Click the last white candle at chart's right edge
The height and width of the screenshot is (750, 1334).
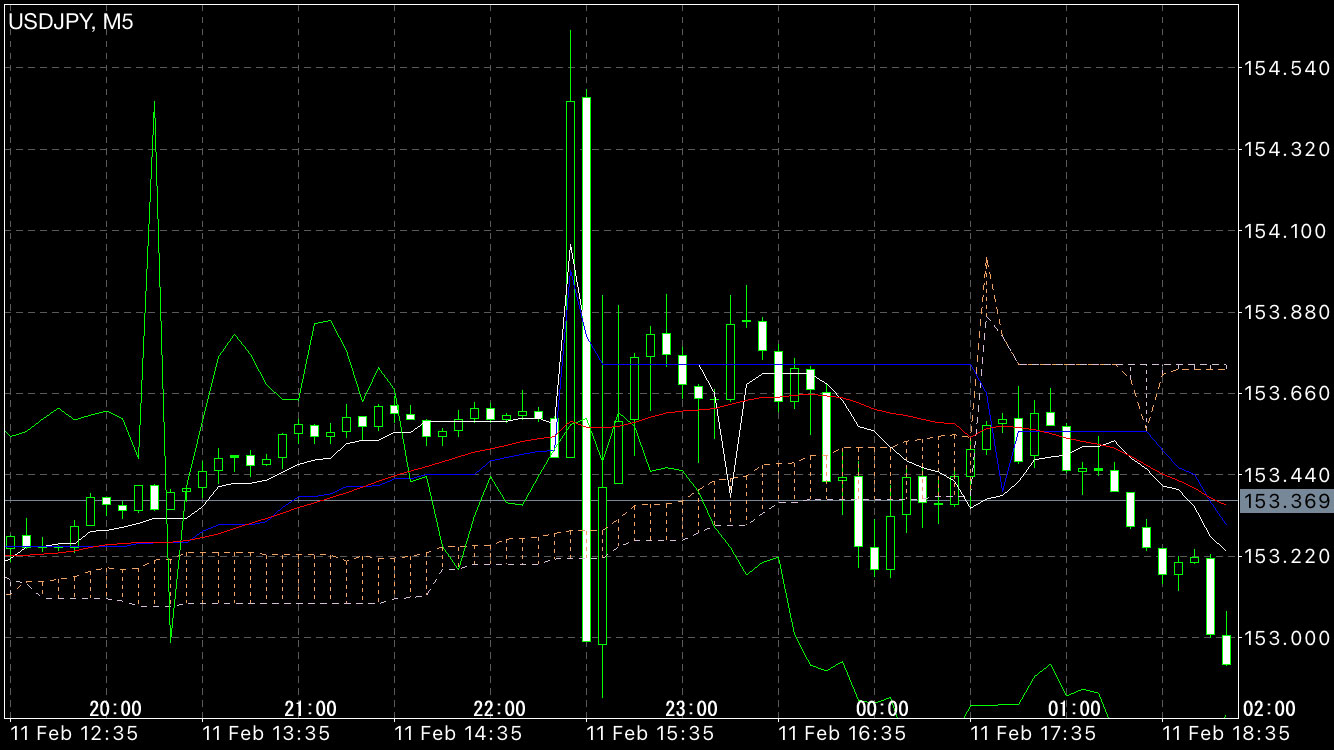pos(1226,649)
